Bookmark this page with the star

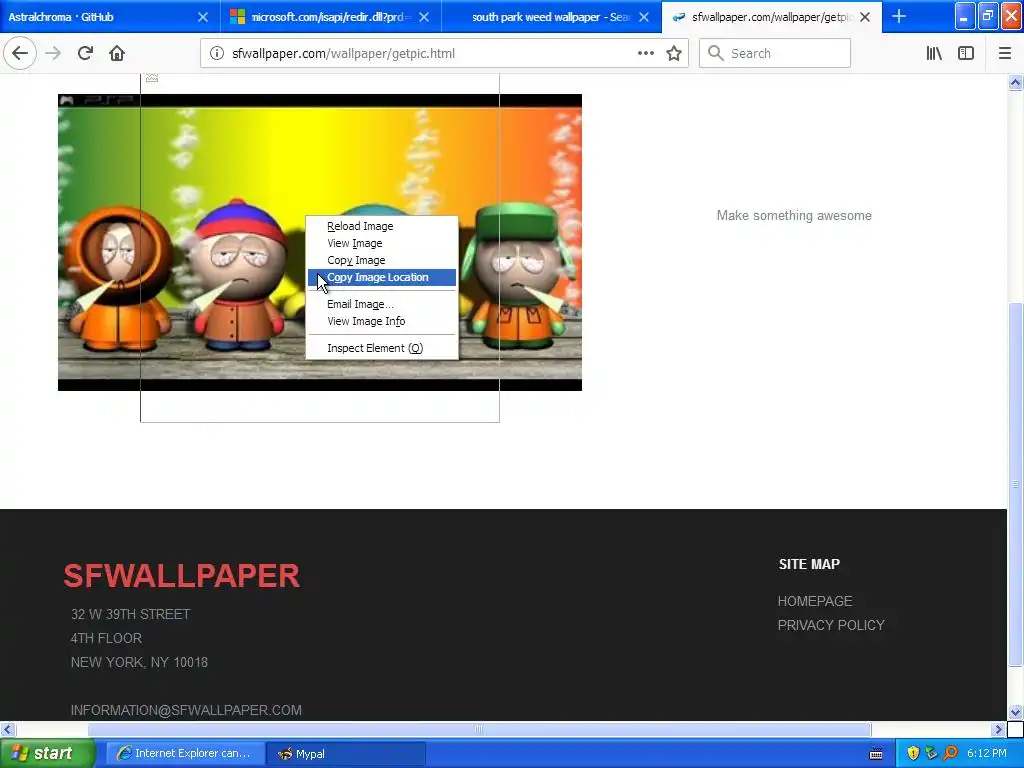(674, 54)
